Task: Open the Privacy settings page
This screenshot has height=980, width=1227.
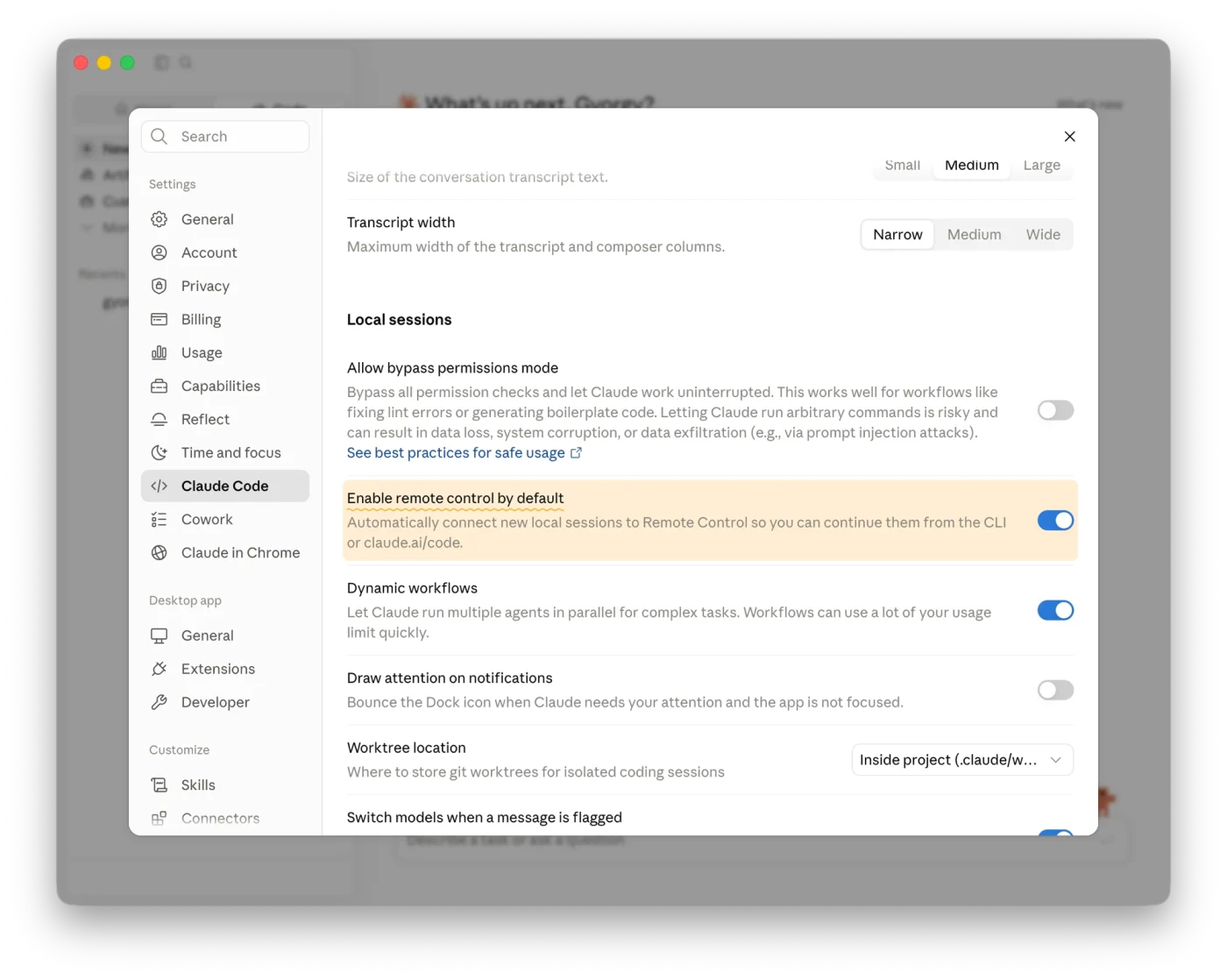Action: [x=225, y=286]
